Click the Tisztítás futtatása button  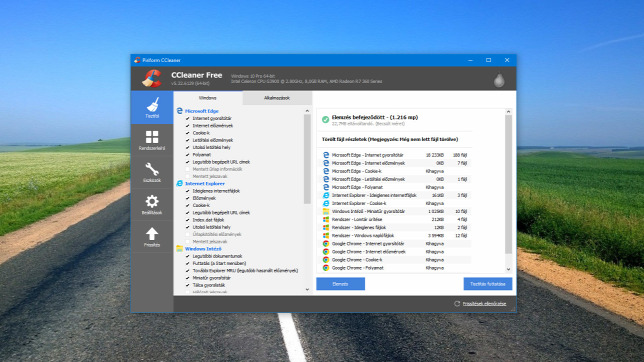[x=488, y=284]
